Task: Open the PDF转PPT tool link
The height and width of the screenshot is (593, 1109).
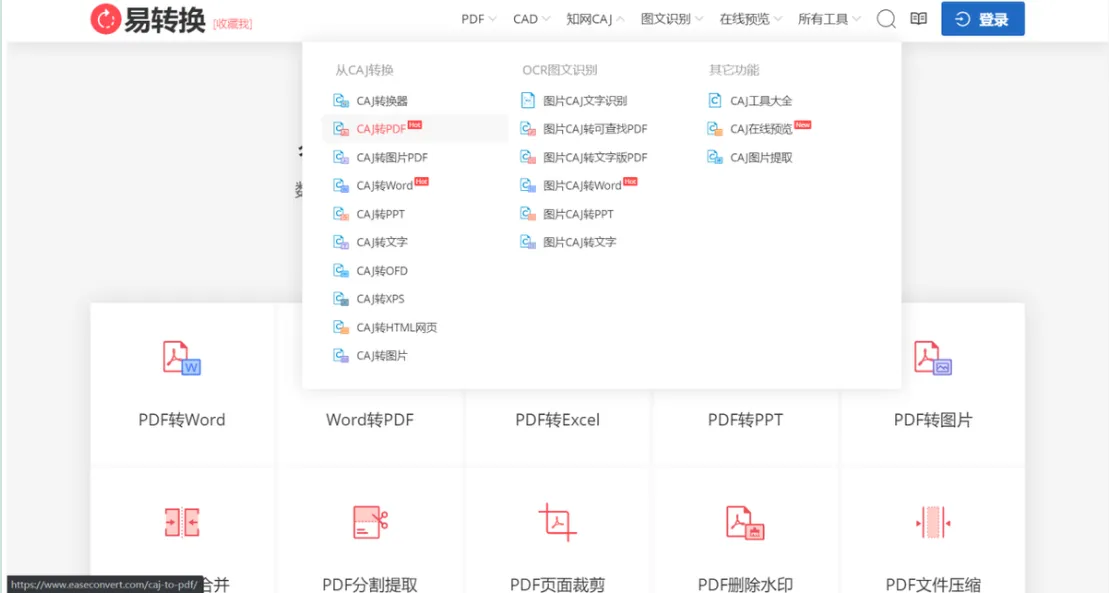Action: click(x=745, y=420)
